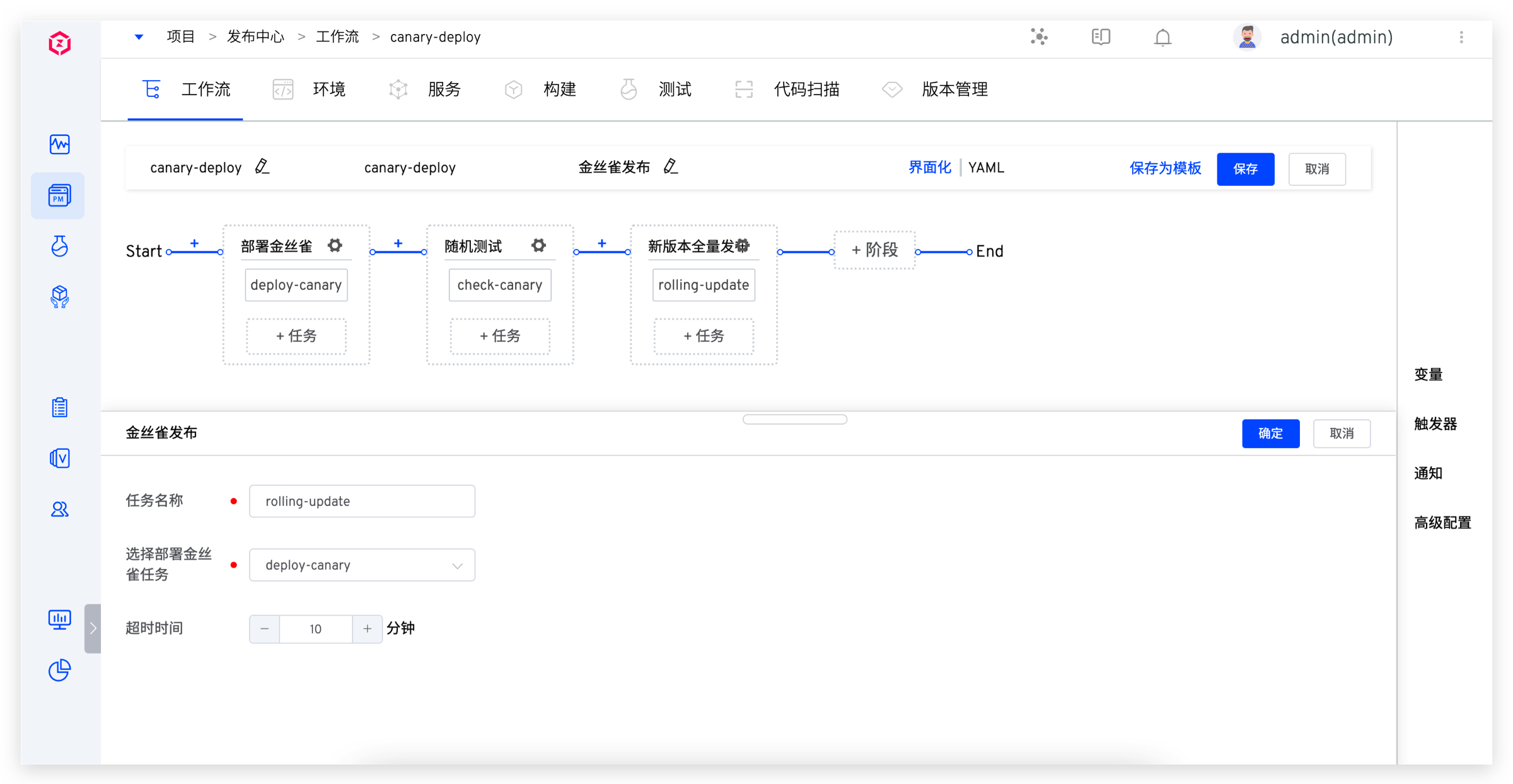This screenshot has width=1513, height=784.
Task: Open the deploy-canary task dropdown
Action: tap(362, 565)
